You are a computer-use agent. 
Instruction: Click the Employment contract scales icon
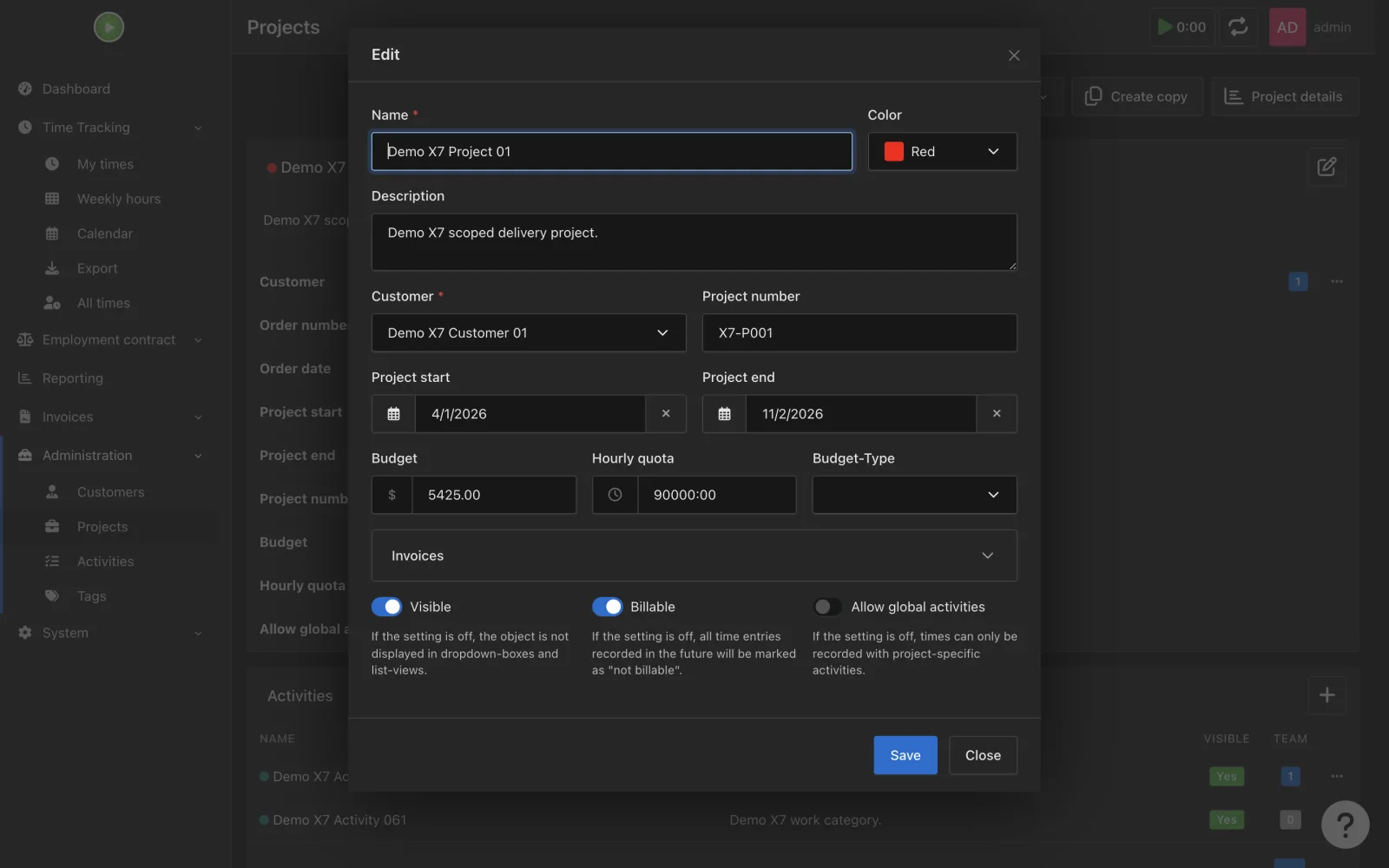click(25, 340)
